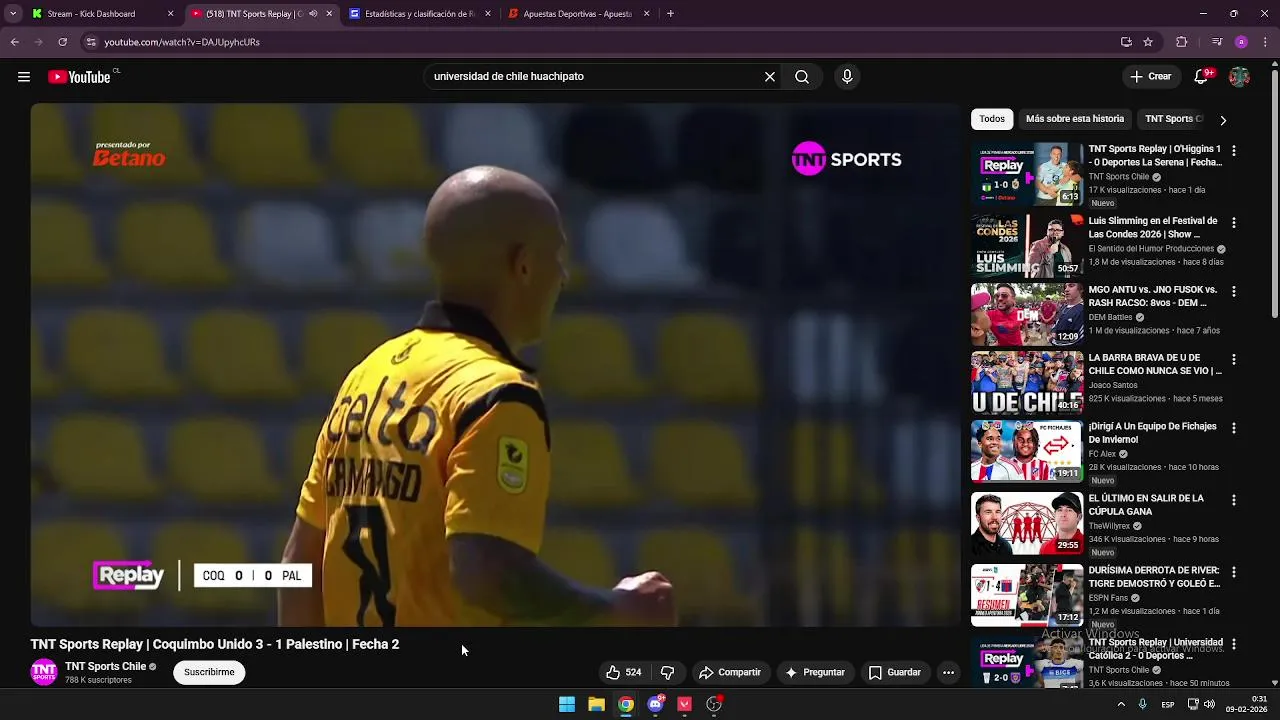Click the Compartir share button
Viewport: 1280px width, 720px height.
tap(730, 673)
